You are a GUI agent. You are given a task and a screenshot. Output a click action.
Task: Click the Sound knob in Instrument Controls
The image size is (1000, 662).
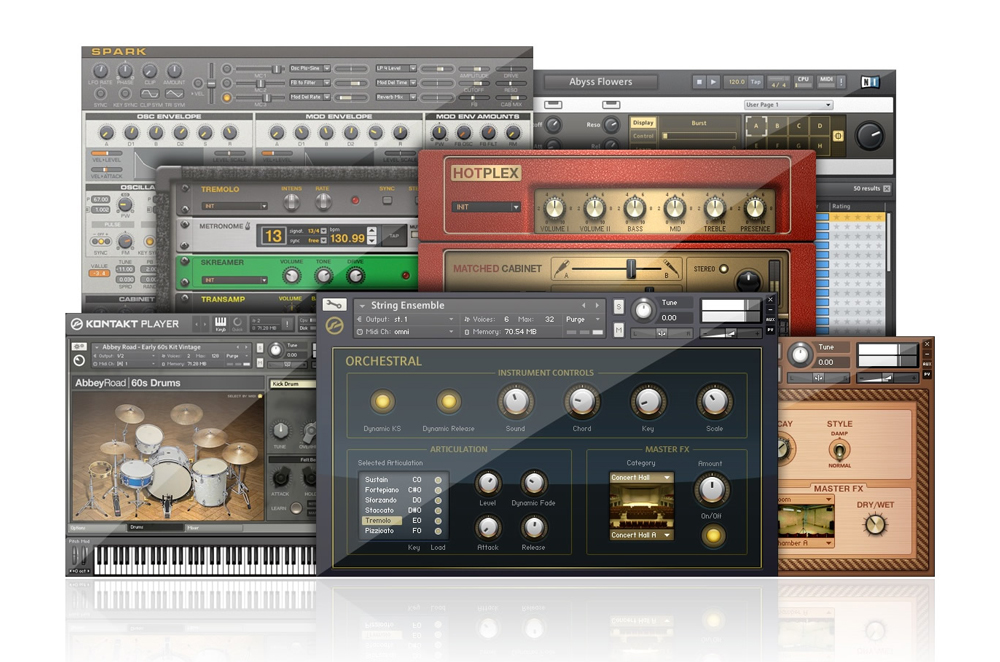(x=515, y=401)
